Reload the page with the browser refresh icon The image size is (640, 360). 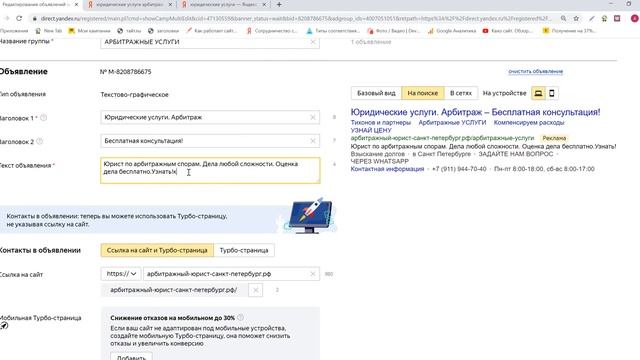tap(19, 18)
